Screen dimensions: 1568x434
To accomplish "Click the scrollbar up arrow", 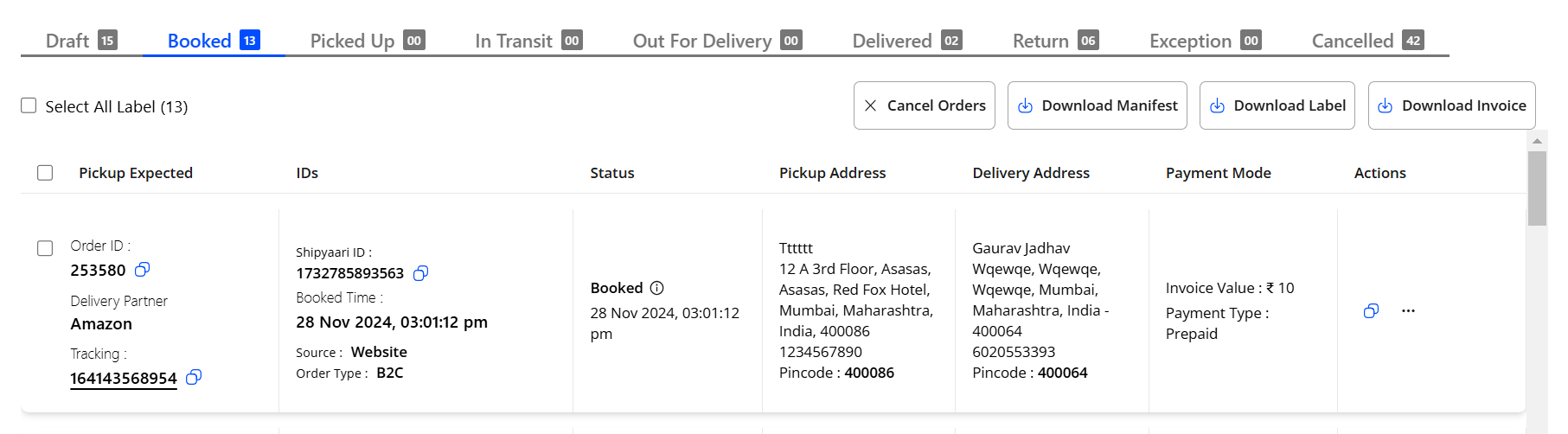I will coord(1537,140).
